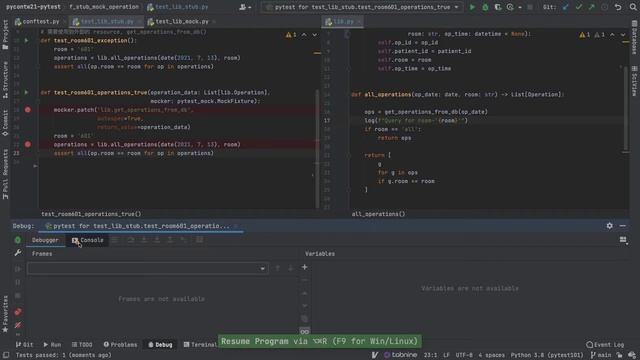Open the Favorites side panel
The width and height of the screenshot is (640, 360).
(x=5, y=314)
